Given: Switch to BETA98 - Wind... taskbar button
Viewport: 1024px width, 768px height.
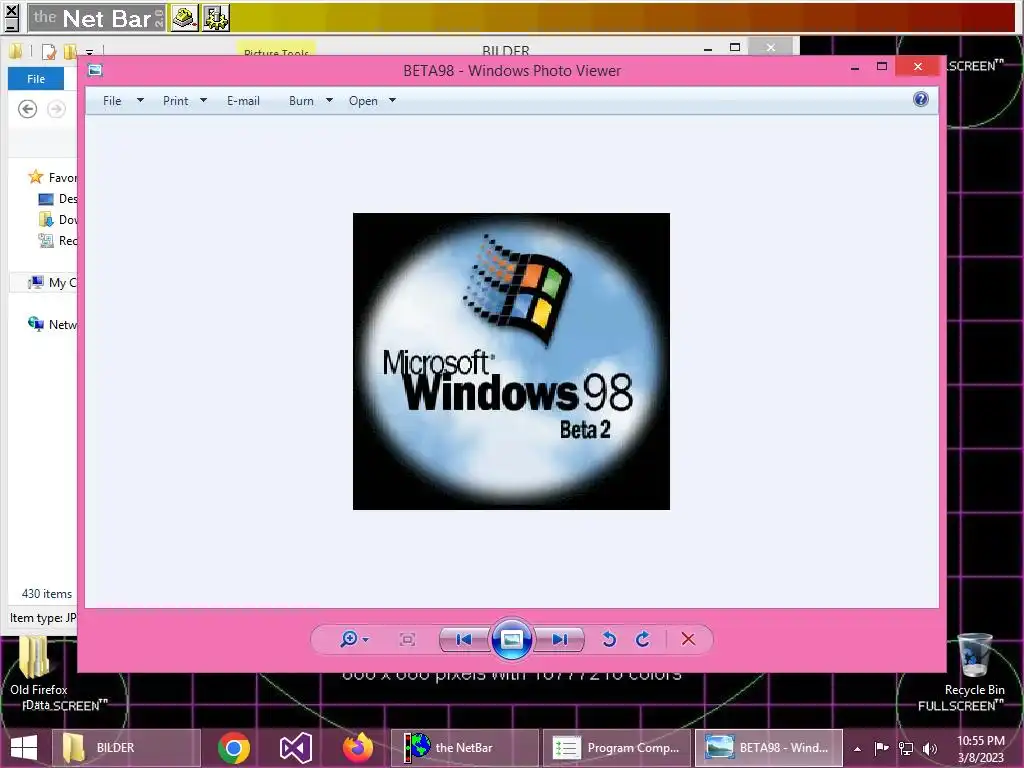Looking at the screenshot, I should (769, 748).
